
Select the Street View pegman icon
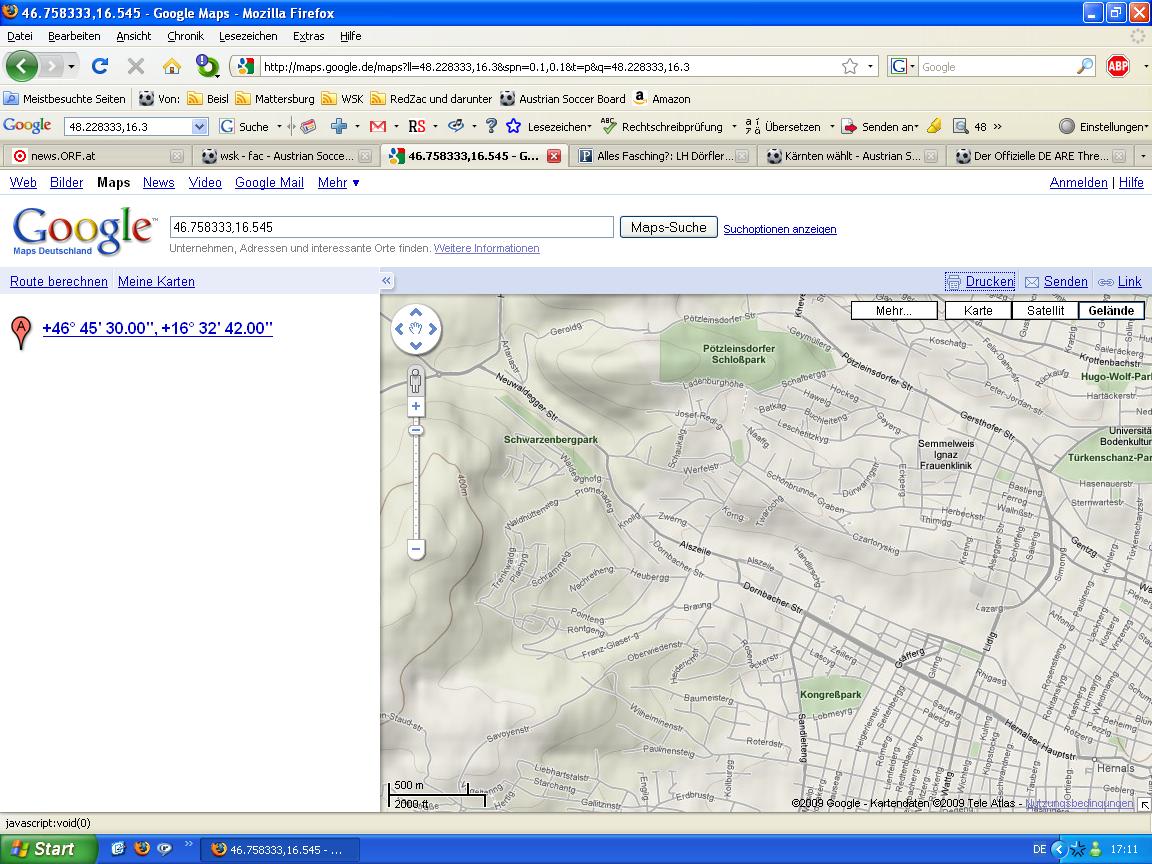tap(416, 381)
